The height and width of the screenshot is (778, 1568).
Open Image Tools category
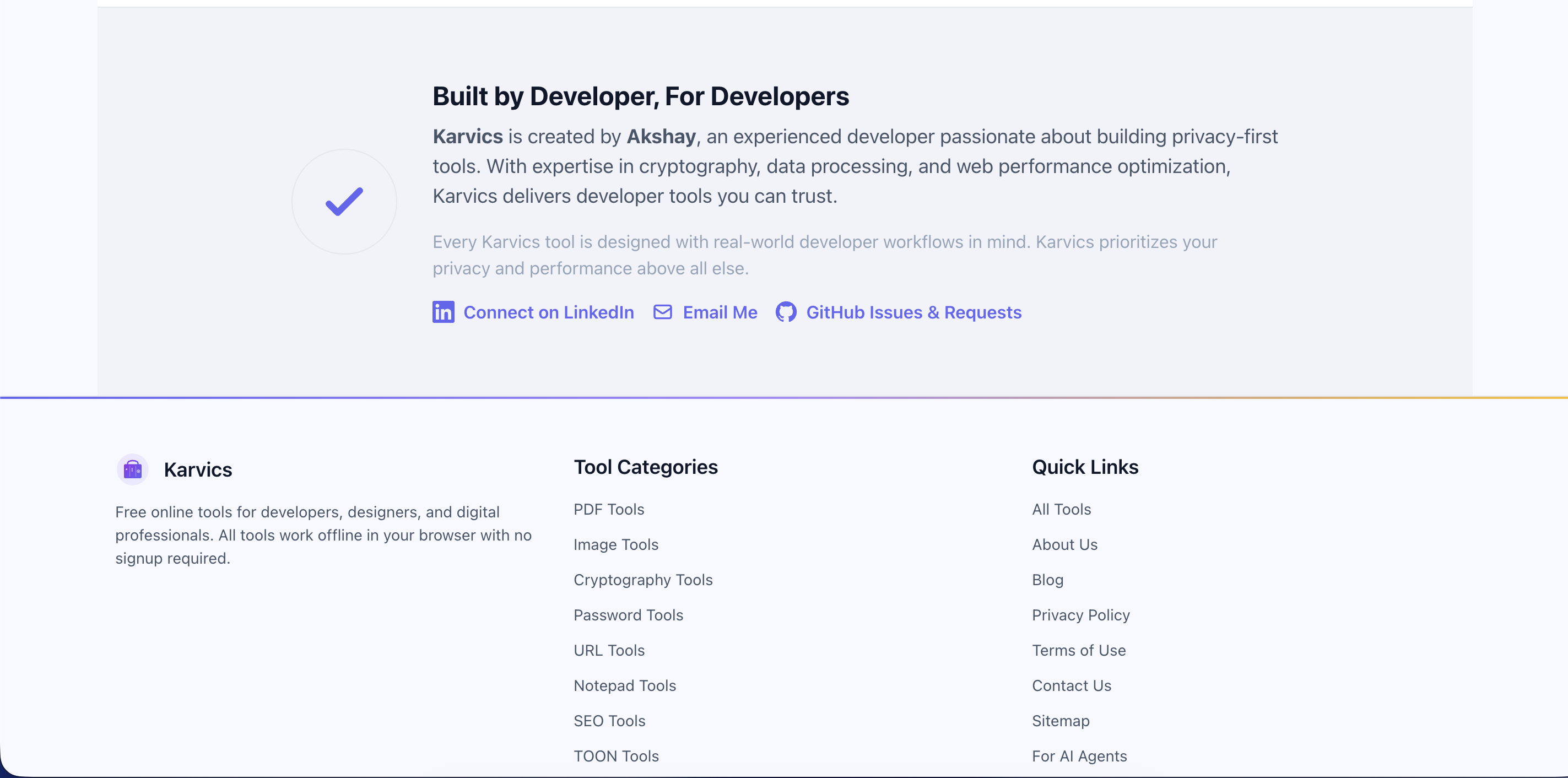coord(615,545)
